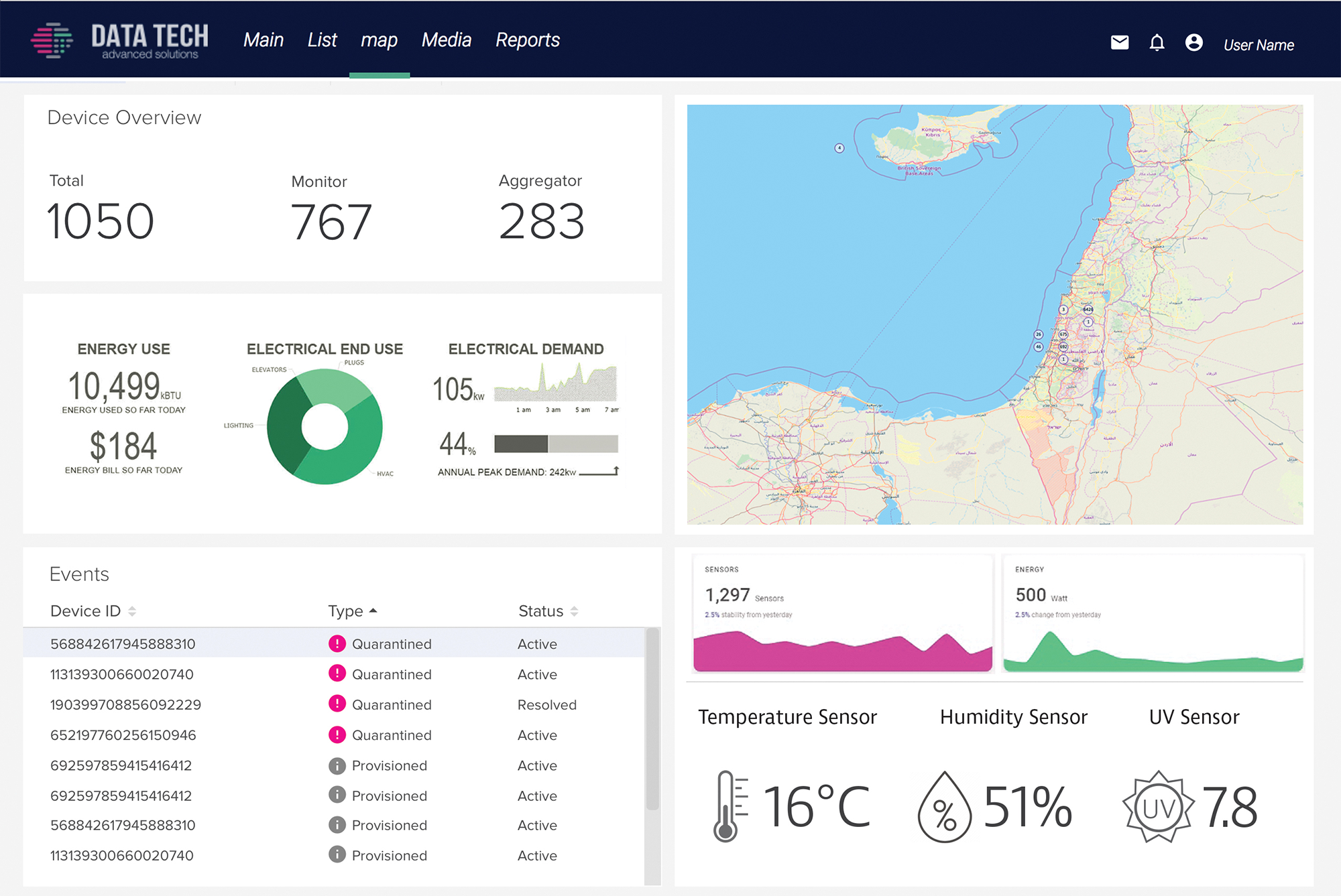1341x896 pixels.
Task: Switch to the Main tab
Action: (x=263, y=40)
